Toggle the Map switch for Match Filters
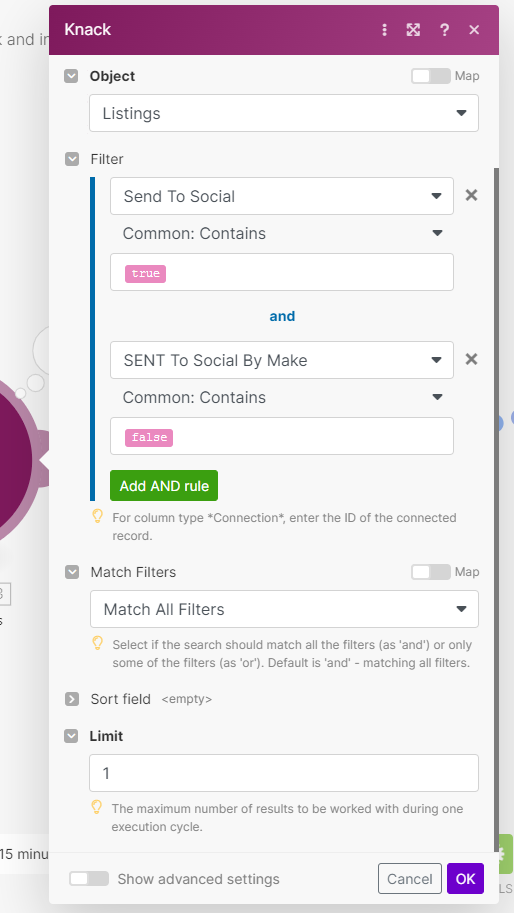The image size is (514, 913). pos(431,572)
